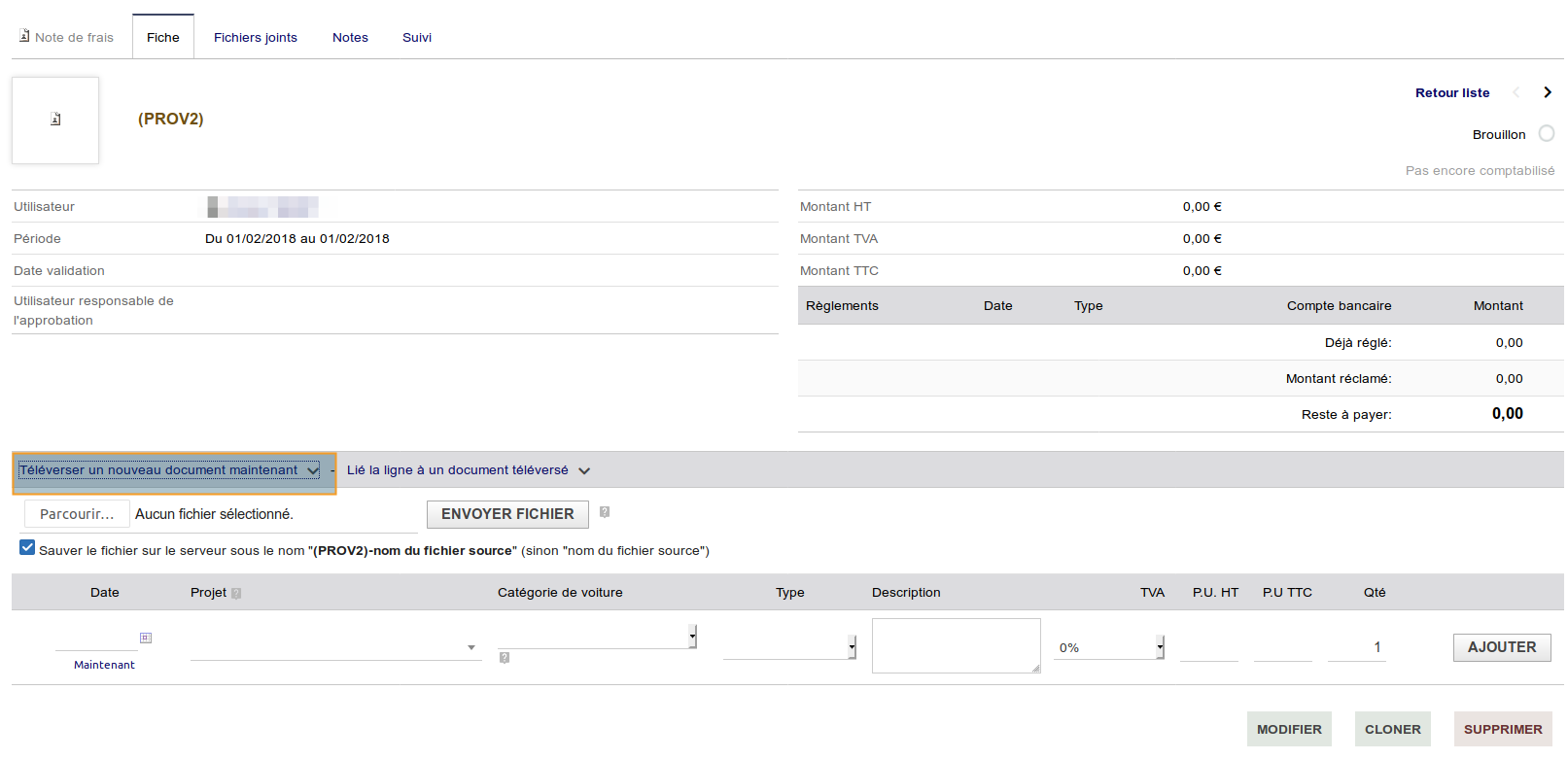This screenshot has width=1568, height=760.
Task: Click the (PROV2) reference text
Action: [x=171, y=119]
